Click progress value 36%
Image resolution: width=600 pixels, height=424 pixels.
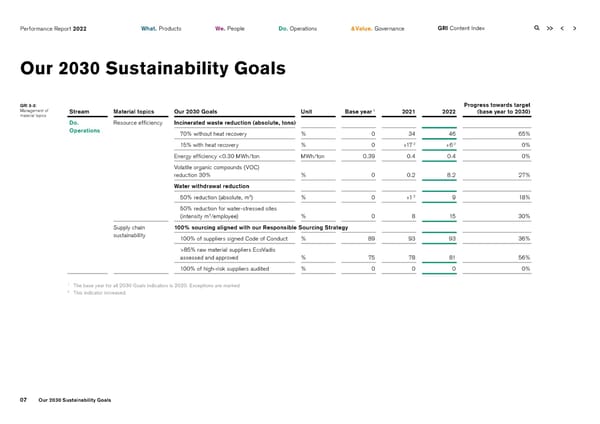click(x=524, y=239)
